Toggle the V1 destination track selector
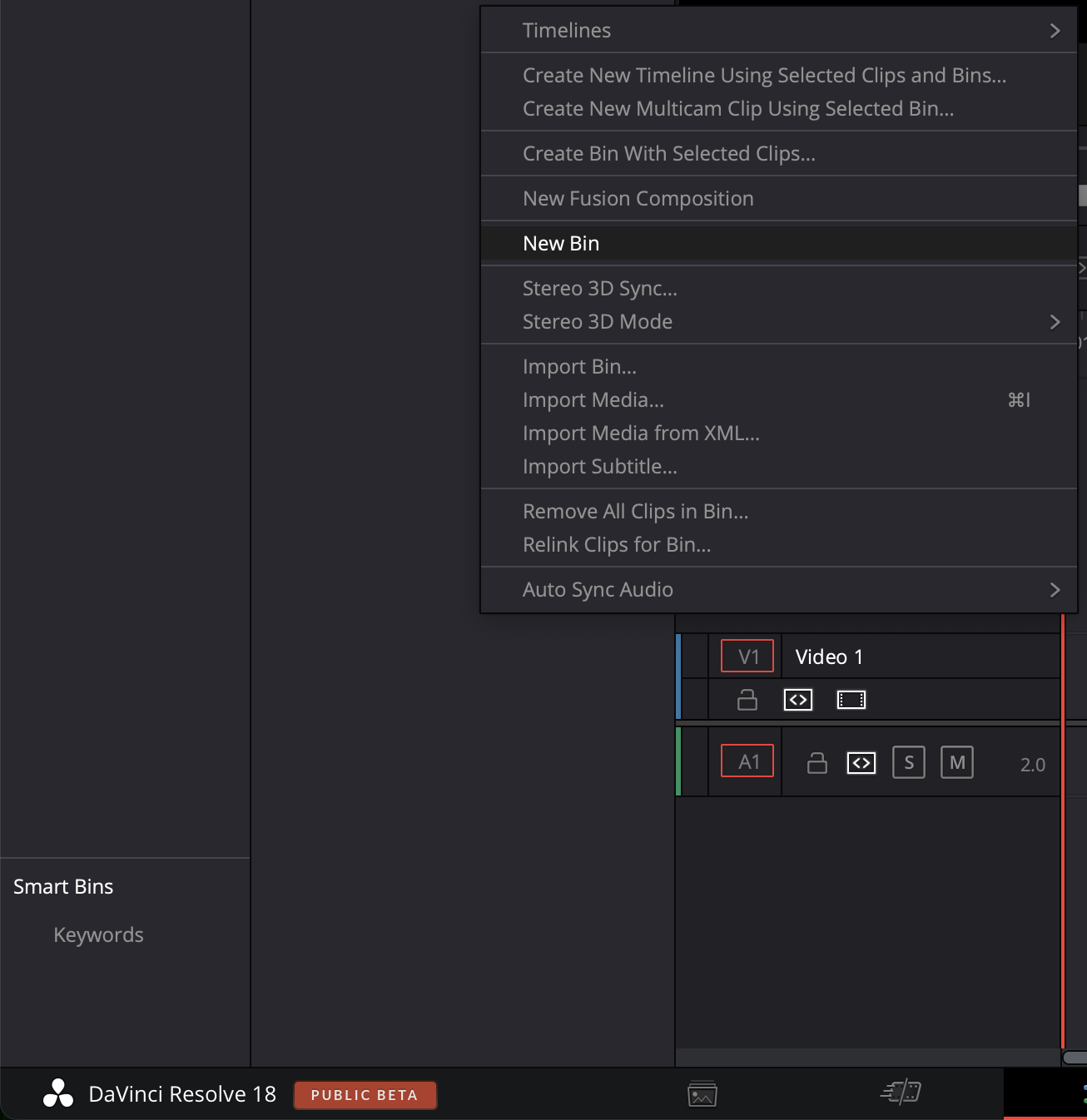 tap(747, 656)
